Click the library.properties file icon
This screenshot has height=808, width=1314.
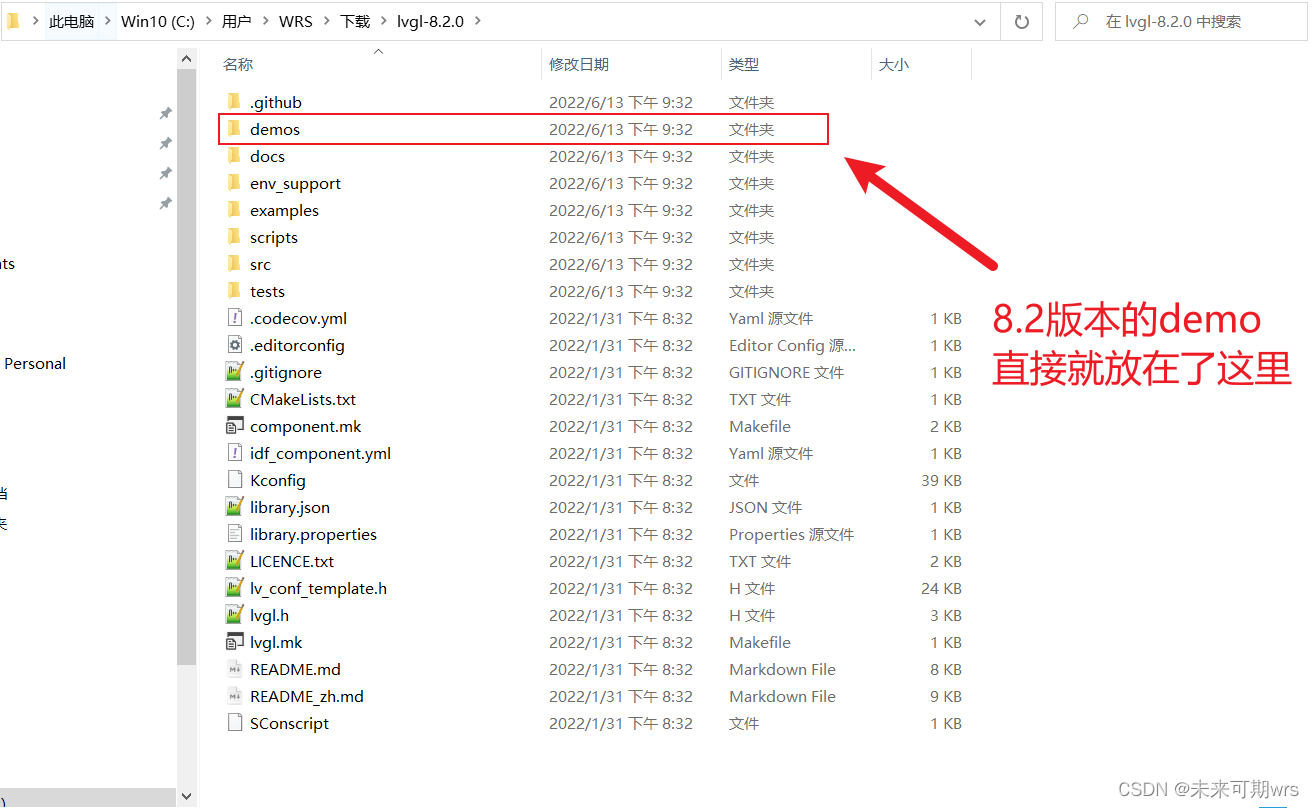point(234,534)
